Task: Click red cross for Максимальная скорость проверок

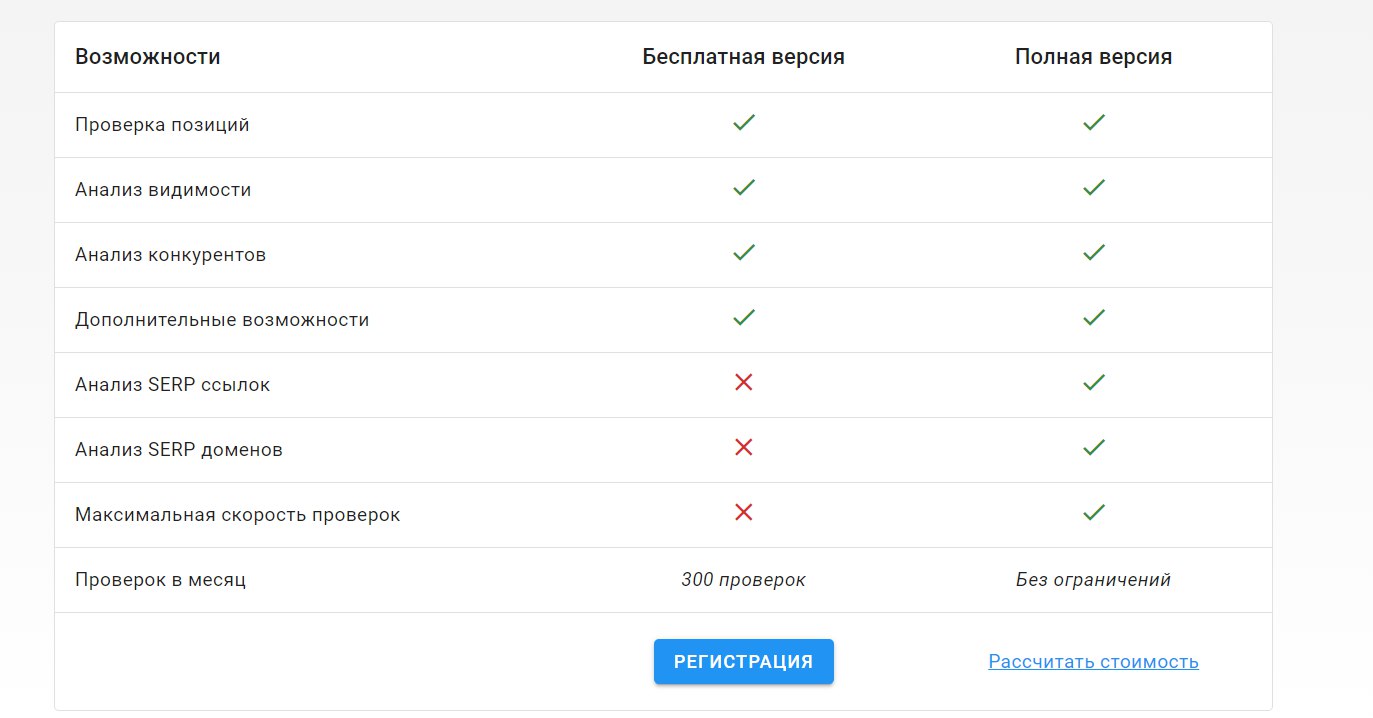Action: [x=743, y=512]
